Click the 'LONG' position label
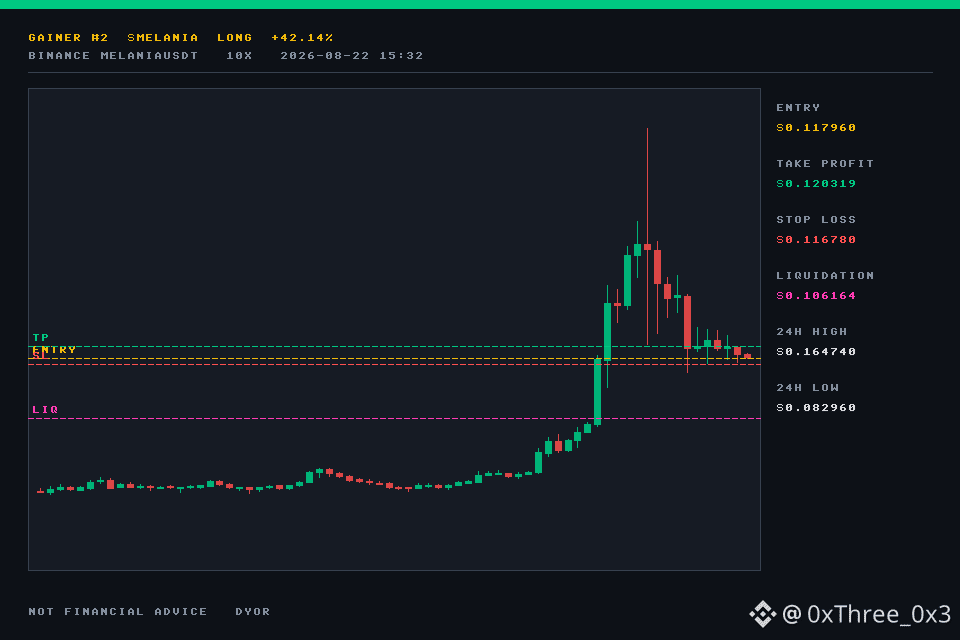 pyautogui.click(x=234, y=37)
